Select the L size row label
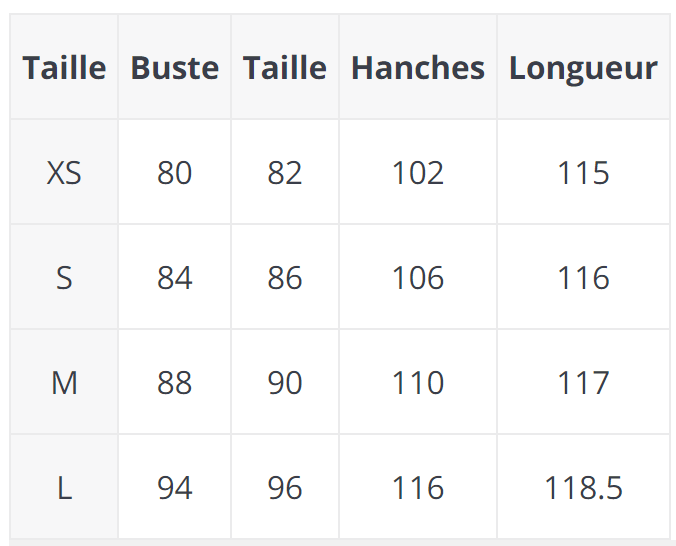The width and height of the screenshot is (676, 546). point(64,487)
